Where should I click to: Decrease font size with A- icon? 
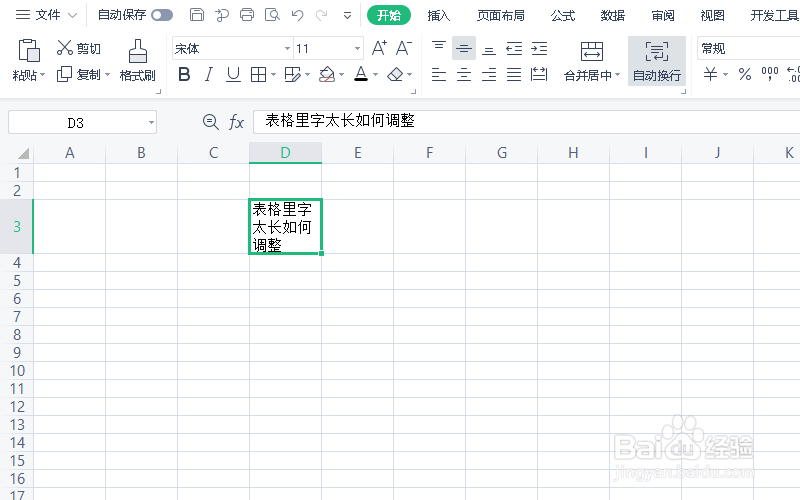(x=404, y=48)
